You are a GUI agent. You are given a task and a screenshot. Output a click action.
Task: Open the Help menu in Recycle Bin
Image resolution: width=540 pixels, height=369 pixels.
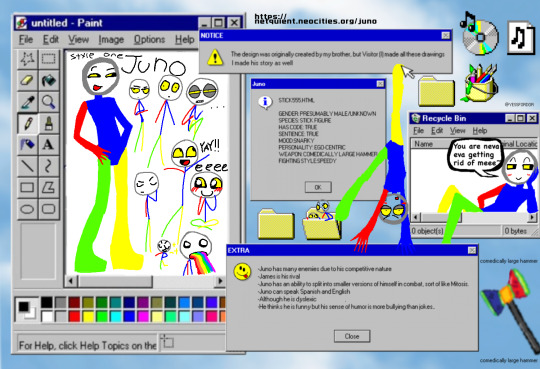480,131
